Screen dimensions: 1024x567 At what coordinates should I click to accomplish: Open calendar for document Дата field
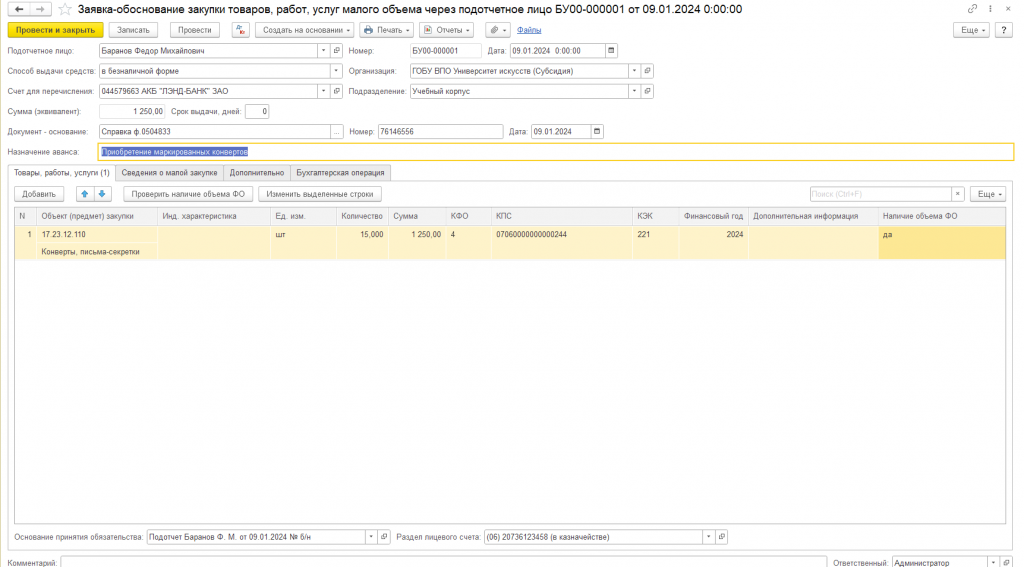611,50
